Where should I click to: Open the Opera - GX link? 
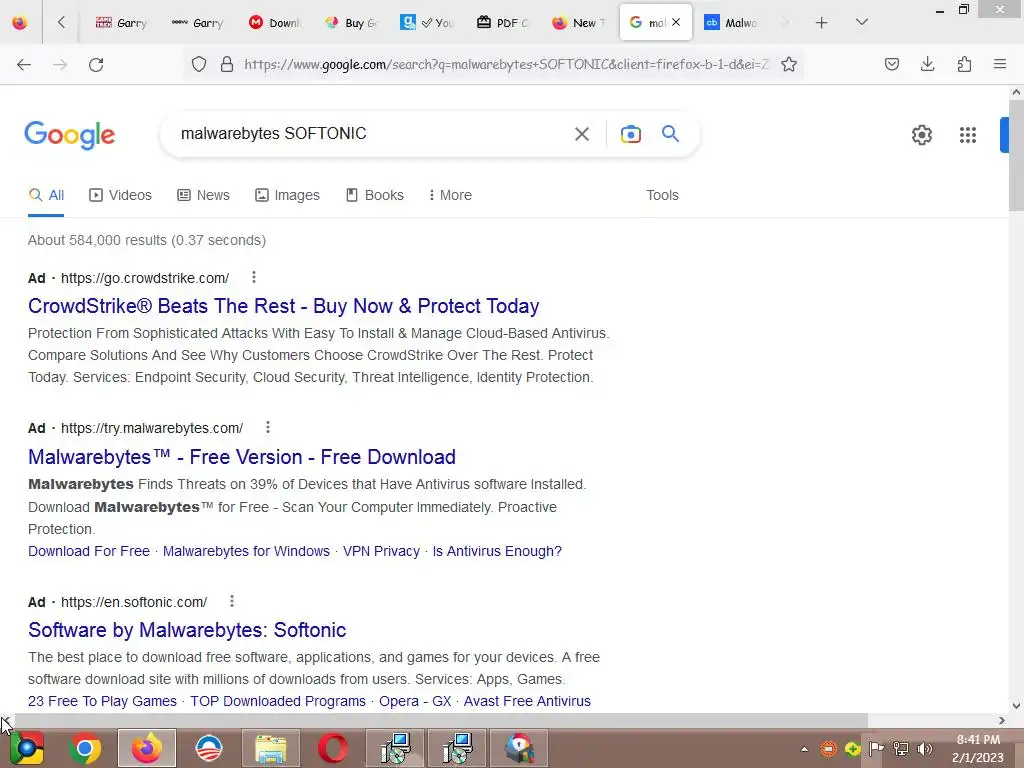point(415,701)
